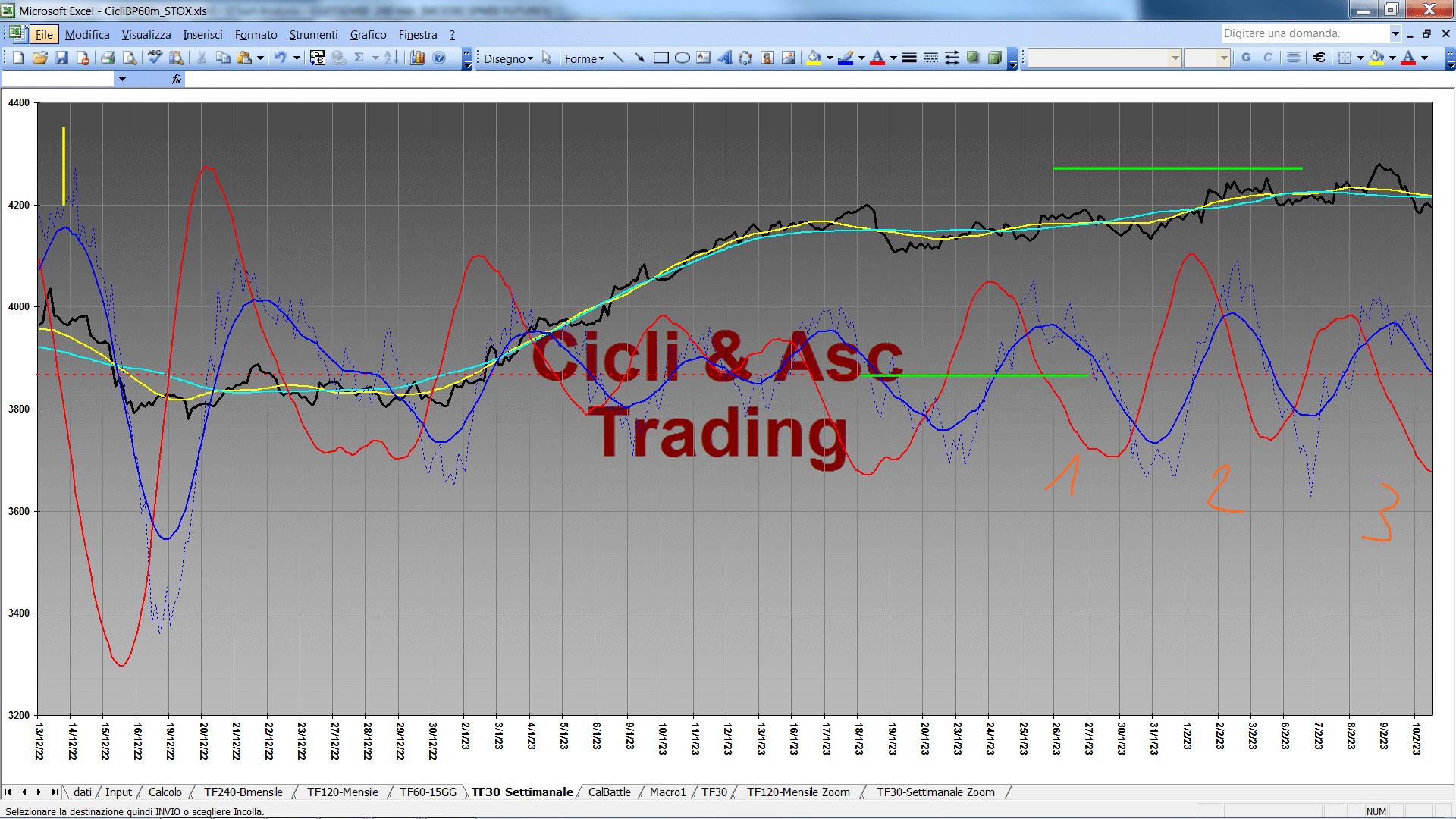The image size is (1456, 819).
Task: Click drawing line color brush
Action: pos(846,58)
